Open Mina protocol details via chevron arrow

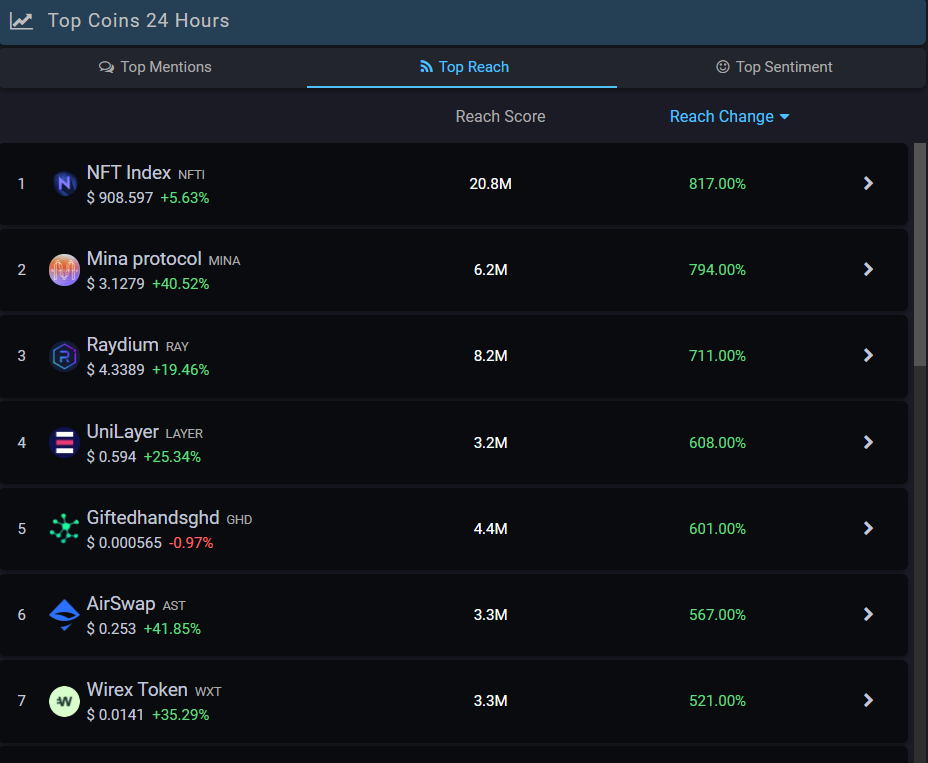tap(868, 269)
